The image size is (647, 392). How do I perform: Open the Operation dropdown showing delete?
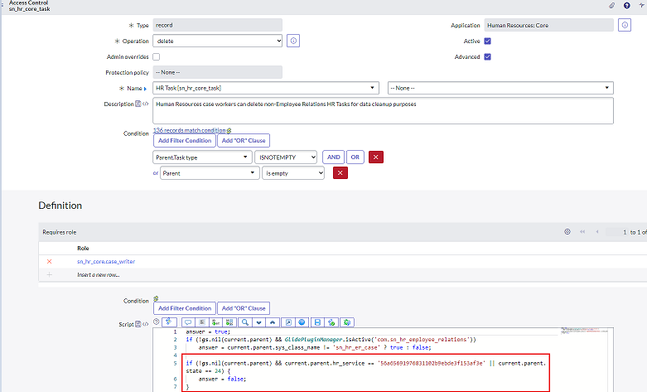point(217,41)
